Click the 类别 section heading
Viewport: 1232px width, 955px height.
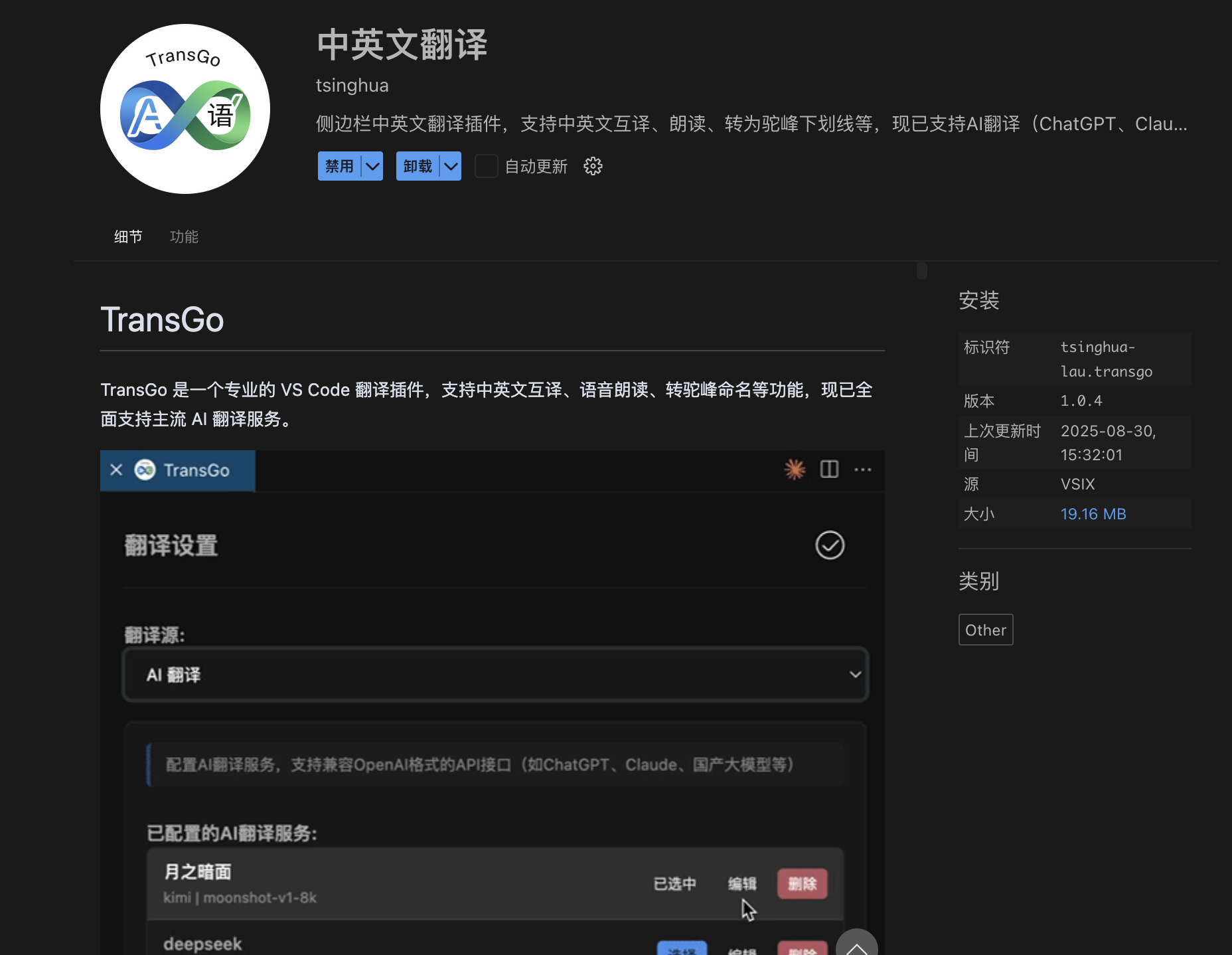[978, 581]
